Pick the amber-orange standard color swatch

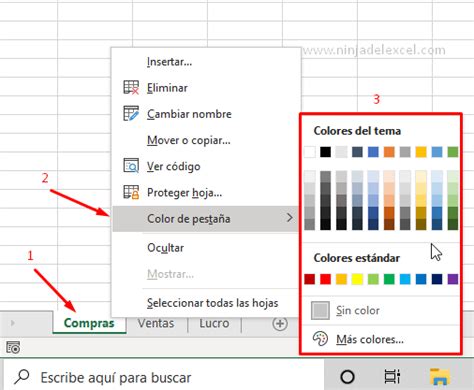(341, 279)
